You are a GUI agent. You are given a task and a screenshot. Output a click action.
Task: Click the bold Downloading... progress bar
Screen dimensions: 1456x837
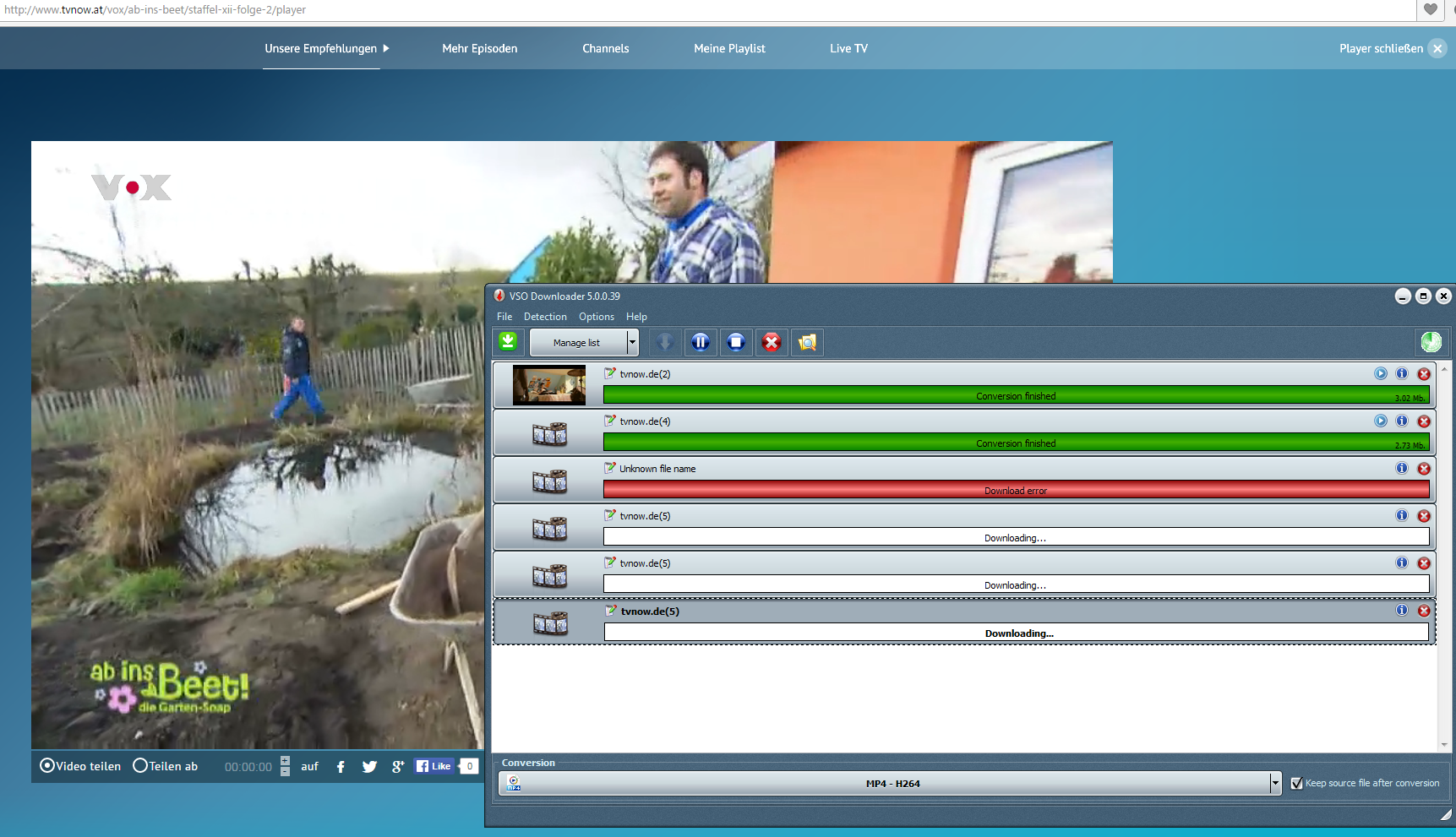(1016, 633)
